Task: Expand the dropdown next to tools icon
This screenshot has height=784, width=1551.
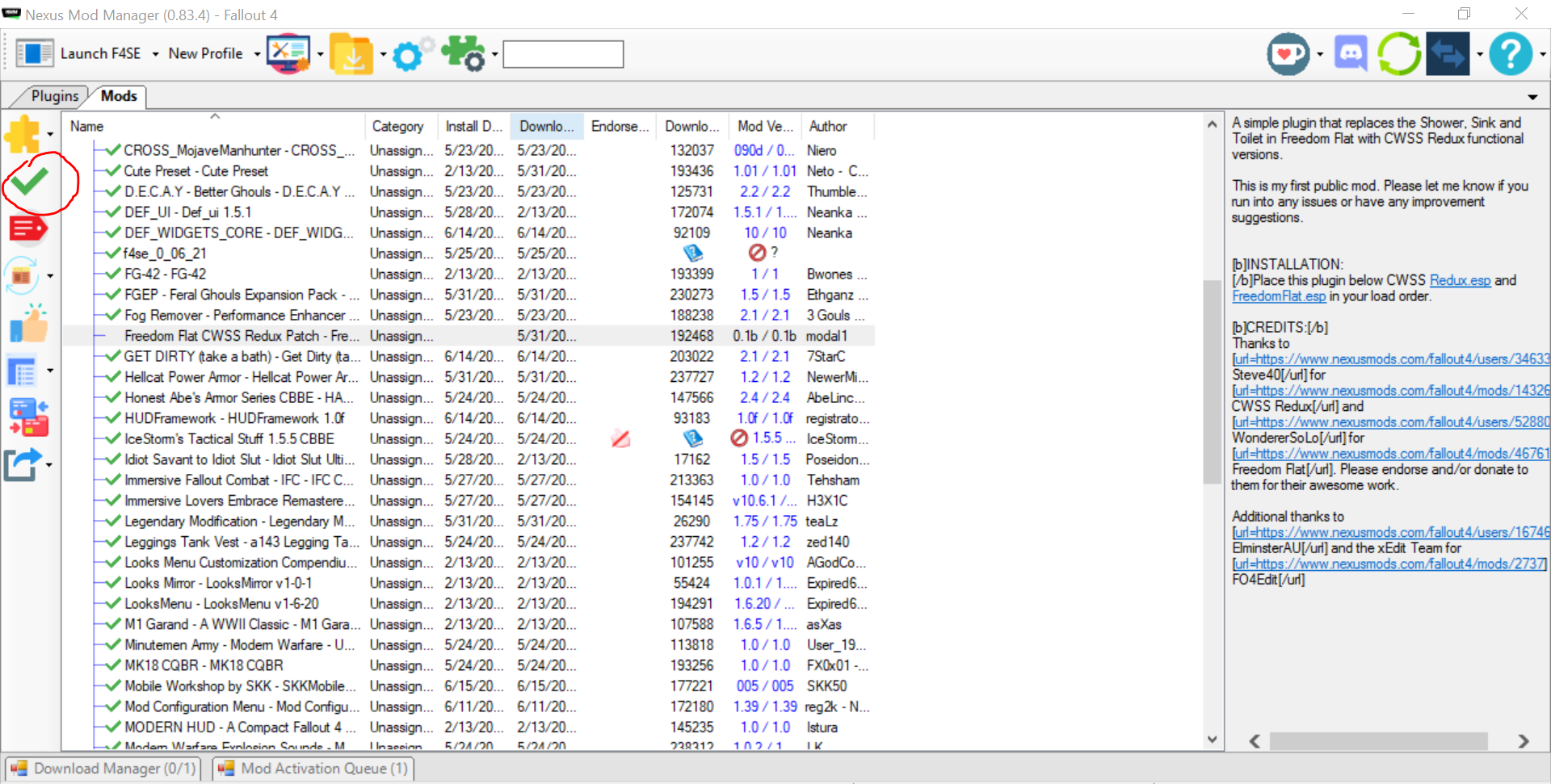Action: coord(320,55)
